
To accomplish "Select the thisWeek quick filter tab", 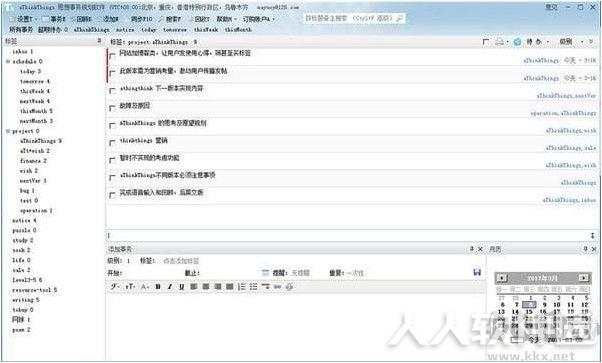I will 206,30.
